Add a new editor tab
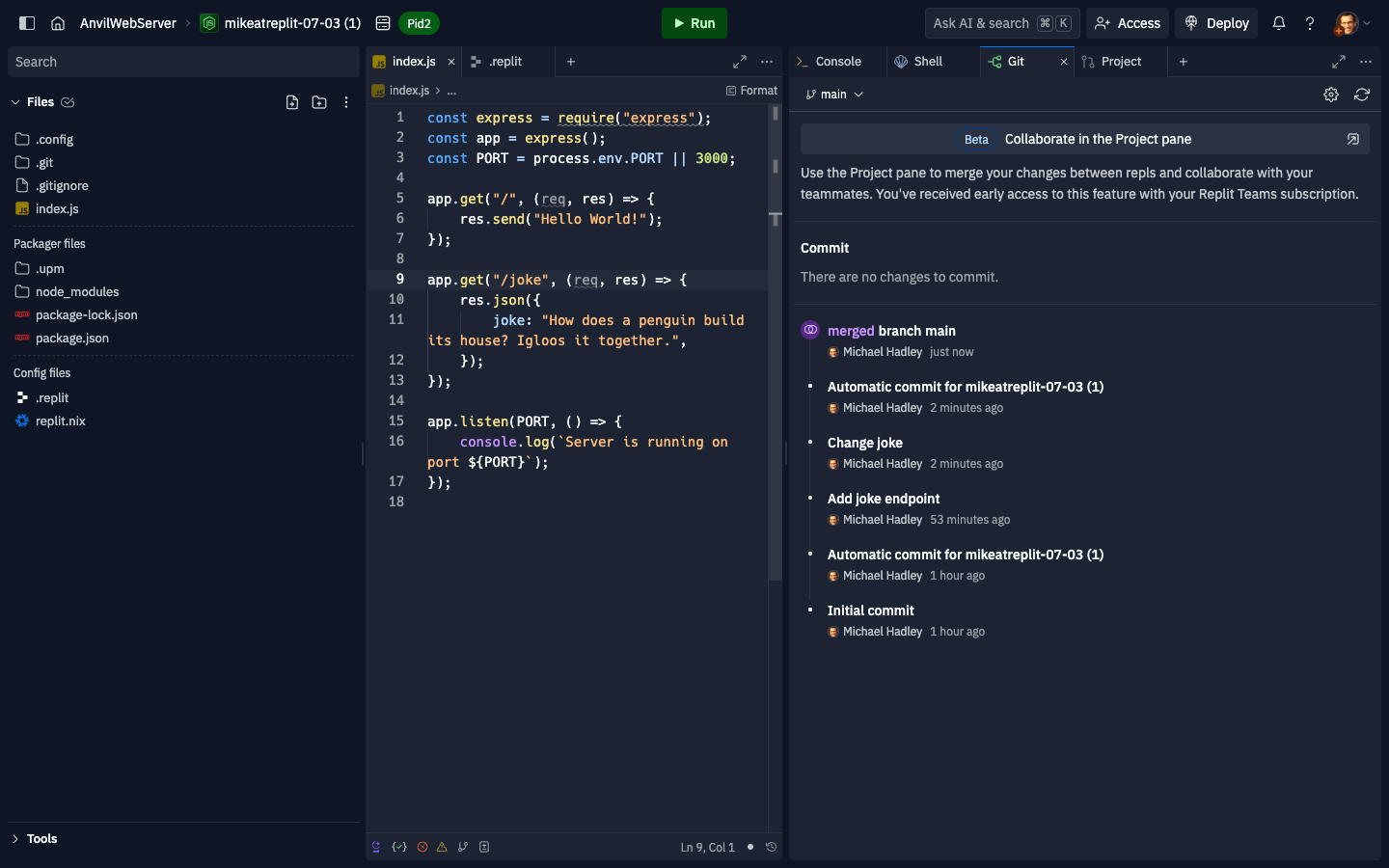Viewport: 1389px width, 868px height. (571, 62)
